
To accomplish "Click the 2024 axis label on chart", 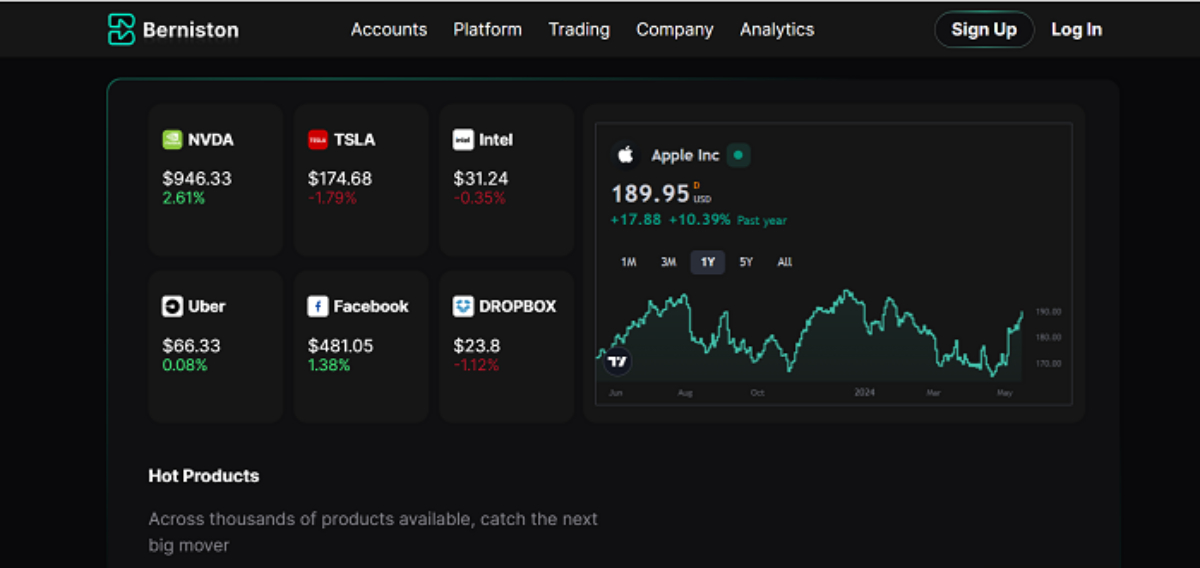I will (864, 393).
